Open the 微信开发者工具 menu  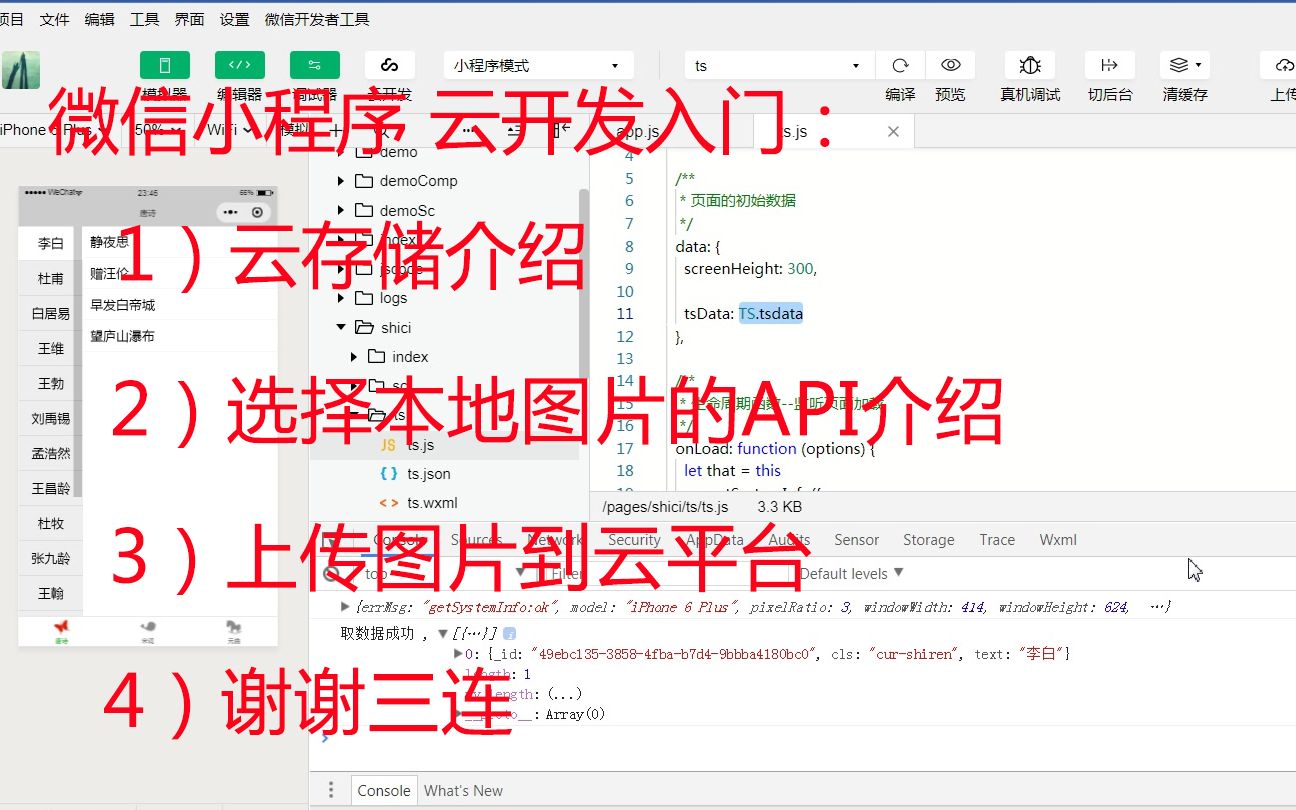[x=317, y=19]
